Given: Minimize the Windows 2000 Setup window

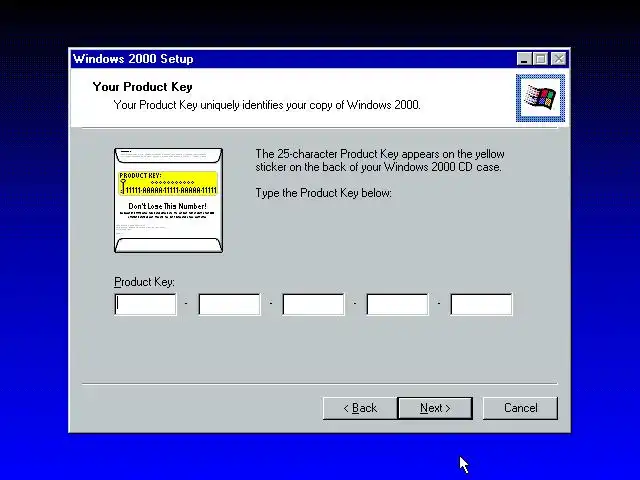Looking at the screenshot, I should (524, 59).
